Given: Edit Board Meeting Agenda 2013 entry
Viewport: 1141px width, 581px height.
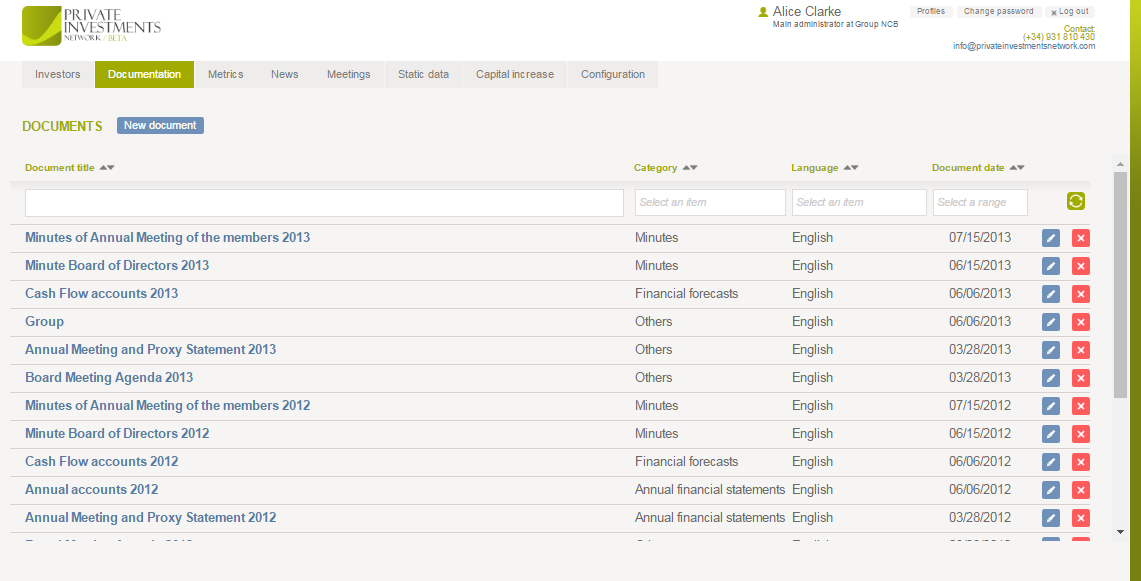Looking at the screenshot, I should point(1050,378).
